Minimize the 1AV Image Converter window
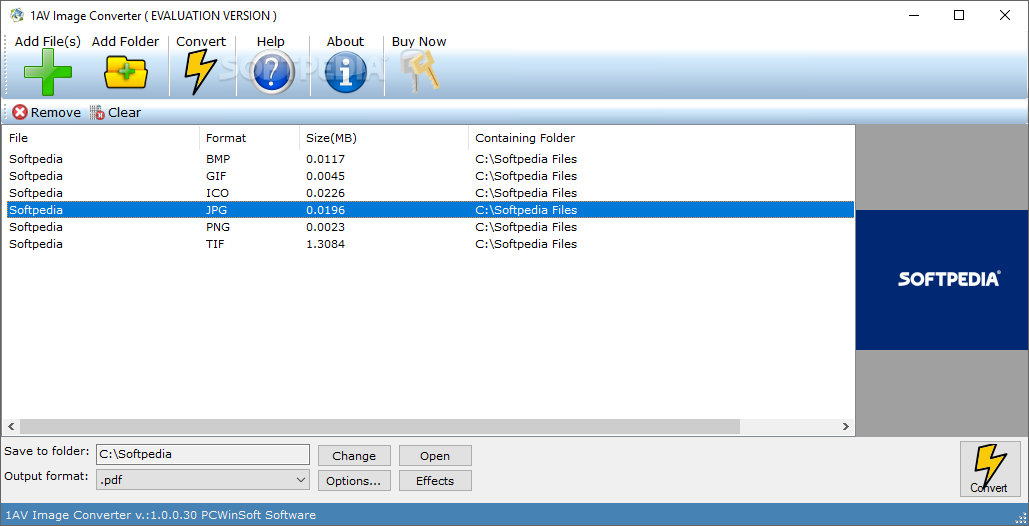This screenshot has width=1029, height=526. [x=913, y=16]
